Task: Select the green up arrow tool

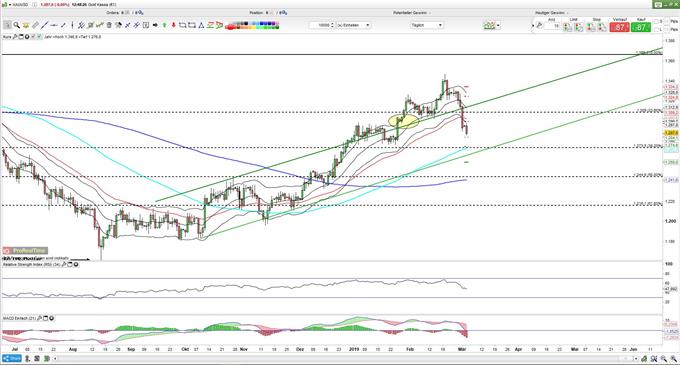Action: click(x=165, y=25)
